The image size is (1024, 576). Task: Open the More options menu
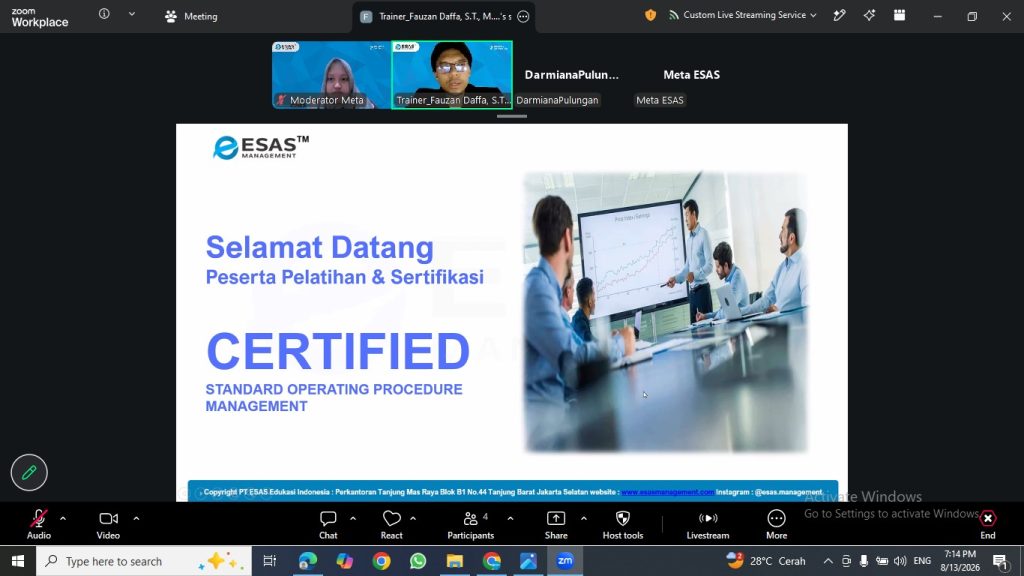(776, 524)
